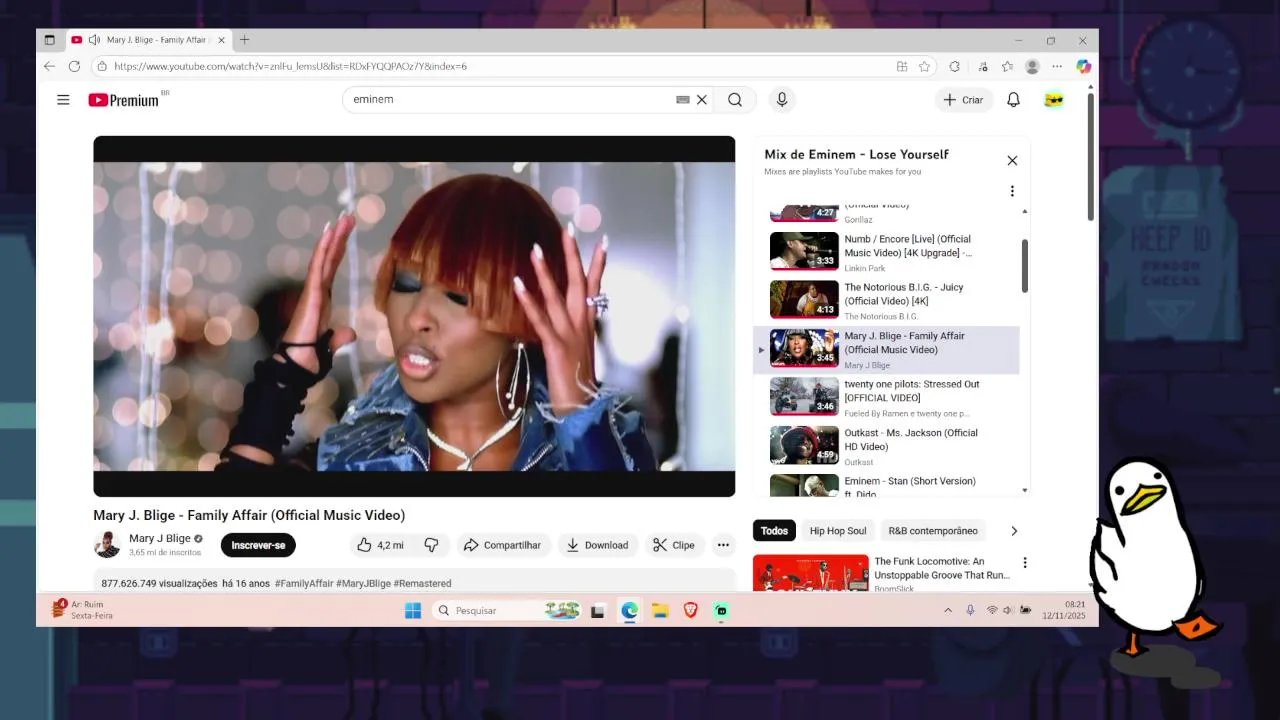
Task: Open options for The Funk Locomotive video
Action: [x=1024, y=563]
